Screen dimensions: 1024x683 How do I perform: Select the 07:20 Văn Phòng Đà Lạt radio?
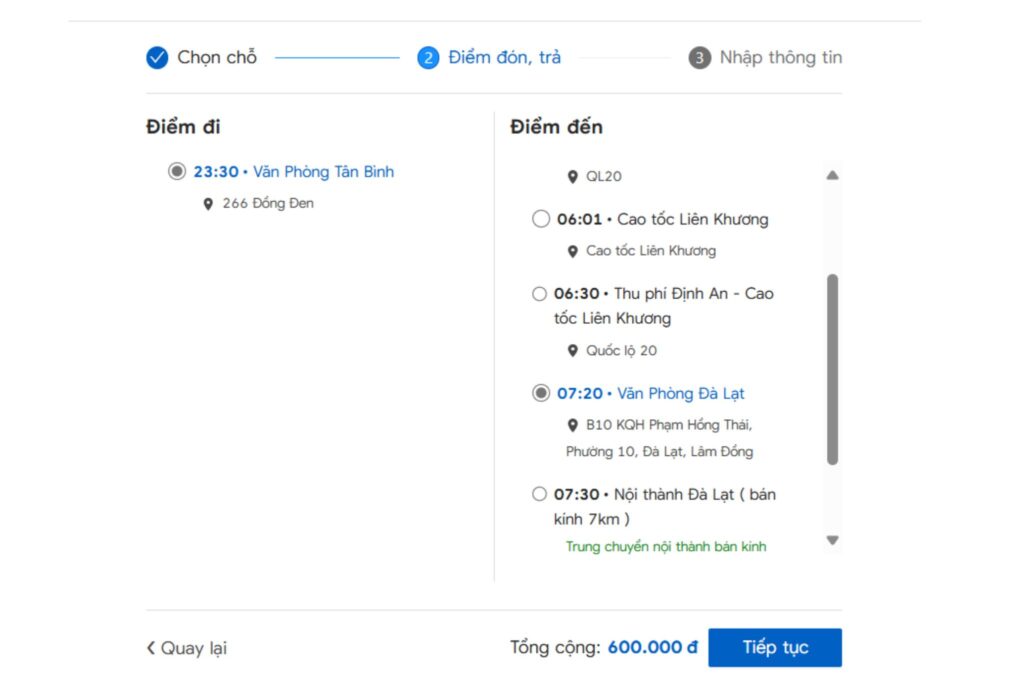[x=541, y=393]
